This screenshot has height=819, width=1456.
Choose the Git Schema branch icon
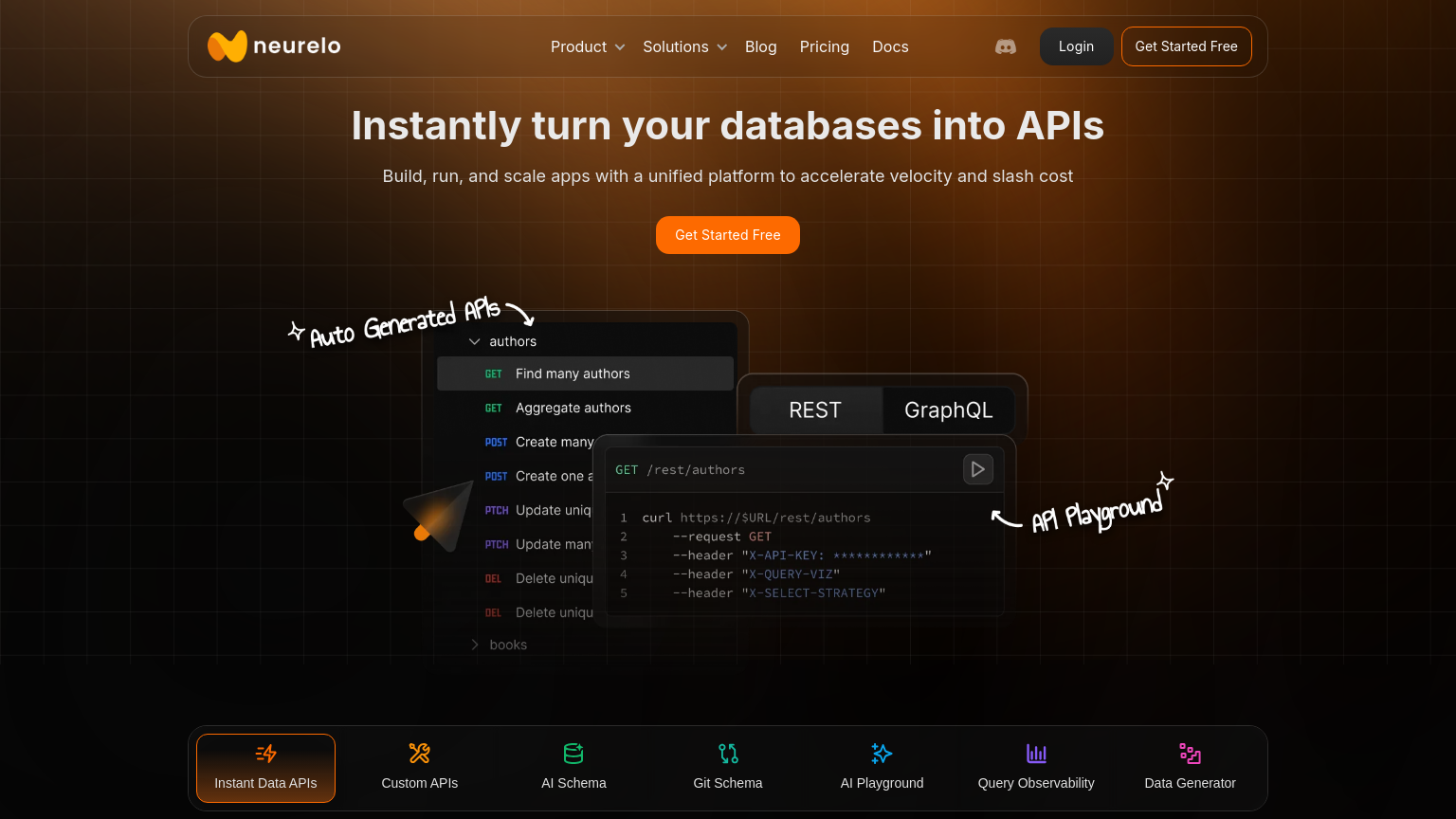(x=728, y=754)
